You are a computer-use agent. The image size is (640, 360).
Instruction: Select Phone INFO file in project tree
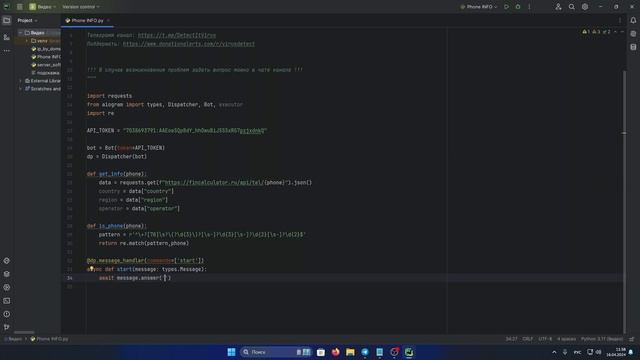click(46, 57)
